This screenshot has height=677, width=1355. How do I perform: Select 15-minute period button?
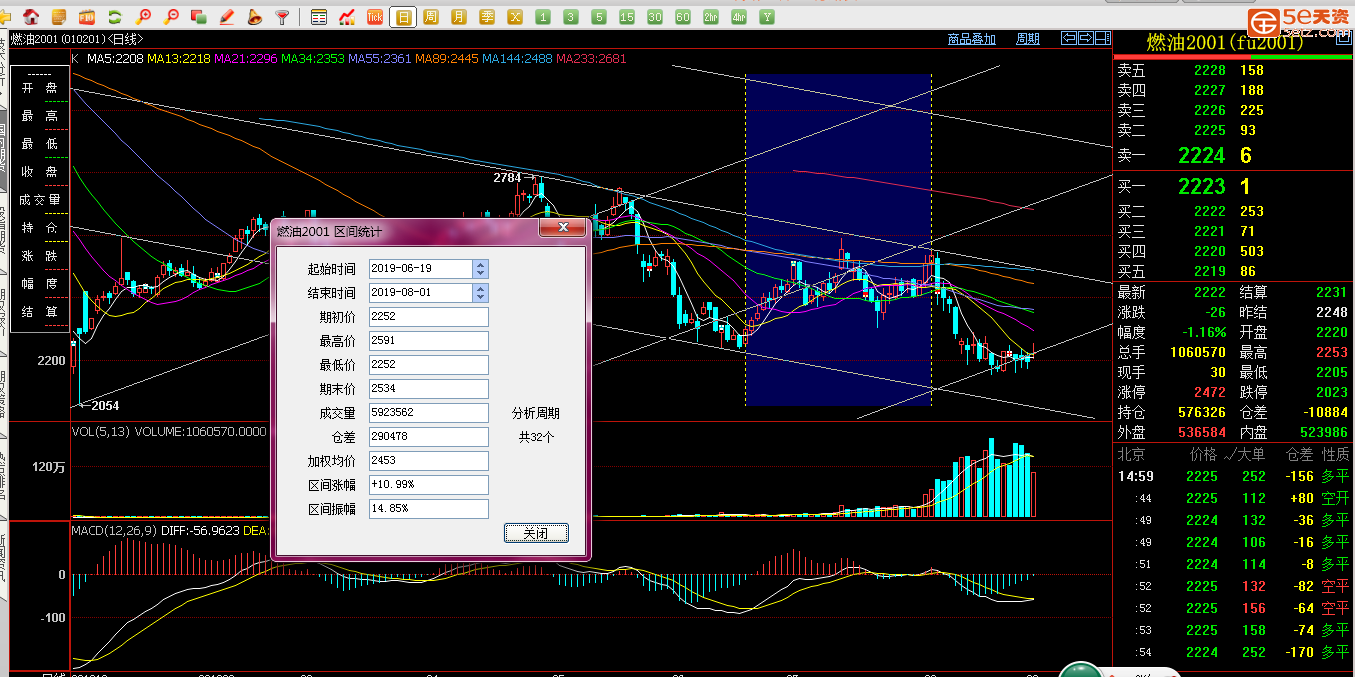coord(627,17)
